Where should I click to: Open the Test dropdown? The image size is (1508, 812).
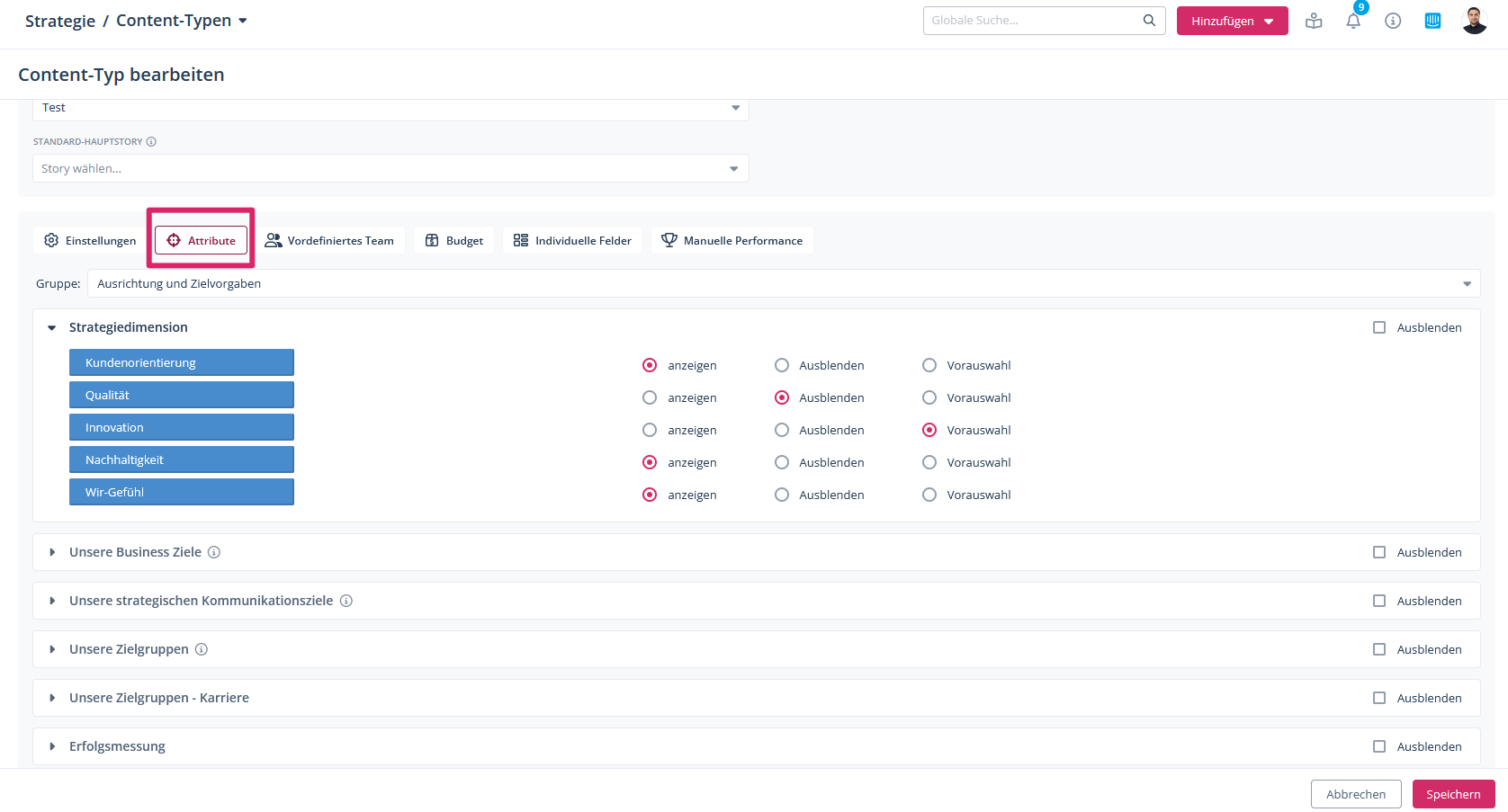coord(390,108)
